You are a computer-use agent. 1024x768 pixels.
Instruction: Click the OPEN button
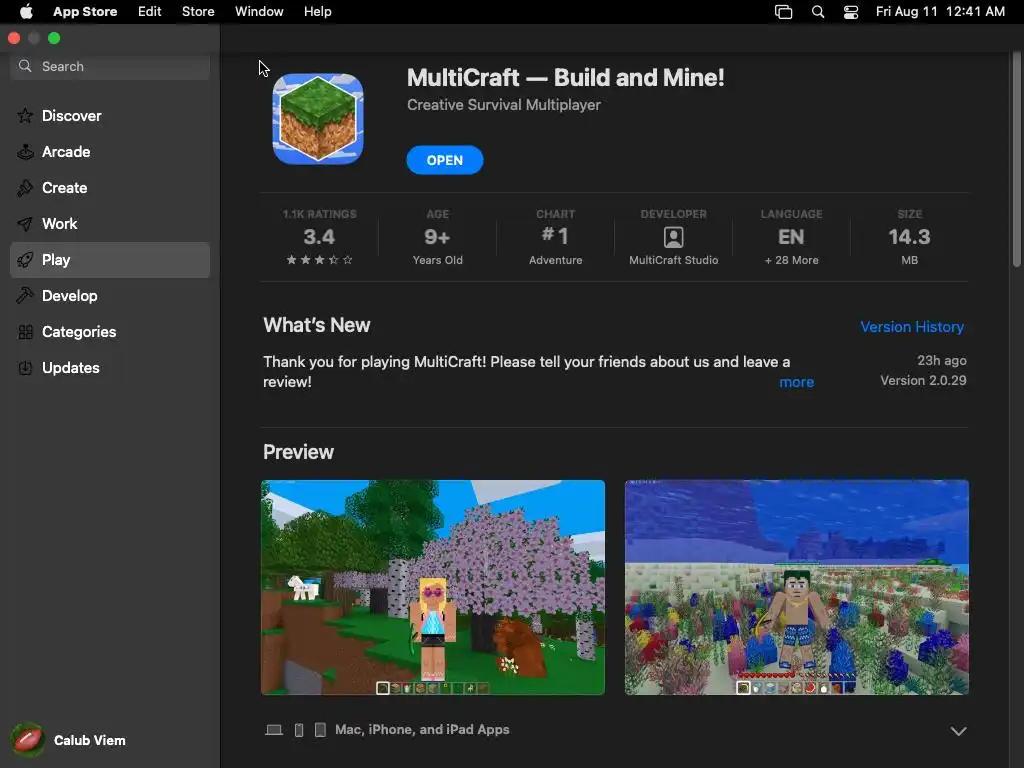(x=445, y=160)
